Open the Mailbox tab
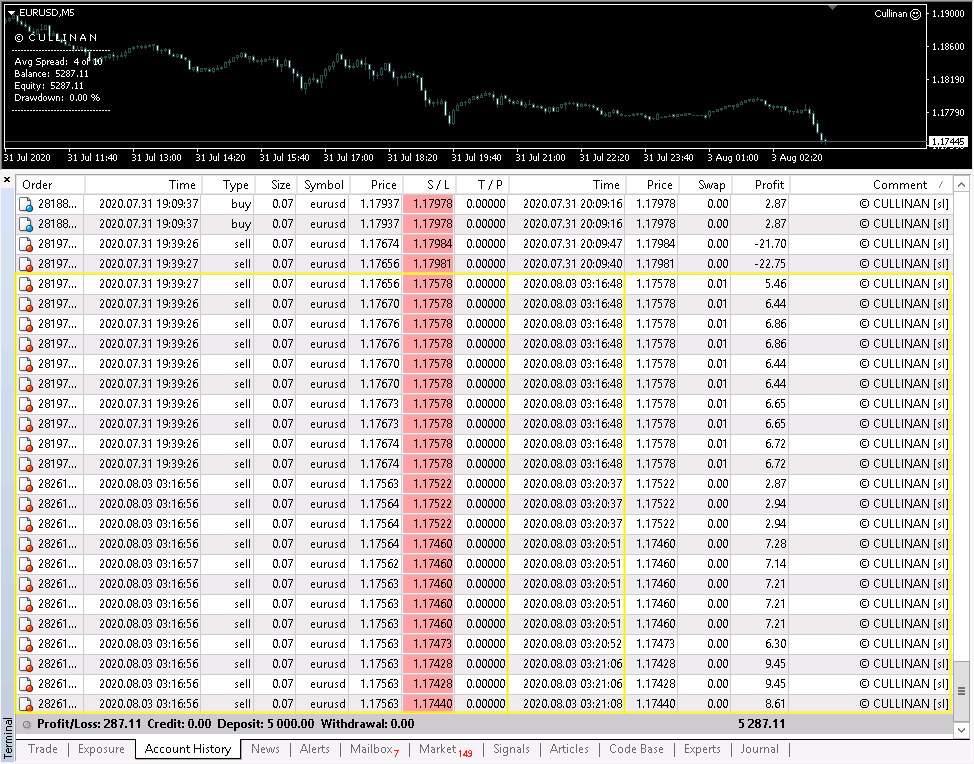Viewport: 974px width, 764px height. (374, 749)
